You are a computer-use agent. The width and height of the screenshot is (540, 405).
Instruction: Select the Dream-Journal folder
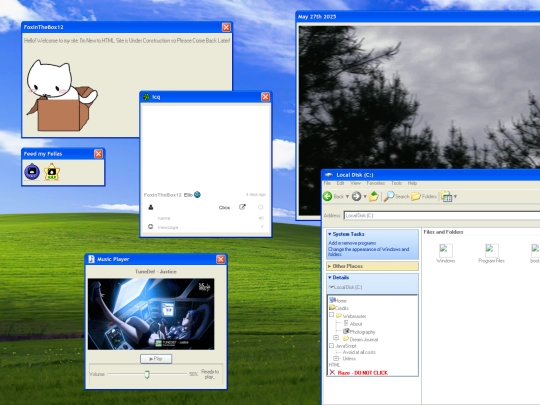point(361,339)
